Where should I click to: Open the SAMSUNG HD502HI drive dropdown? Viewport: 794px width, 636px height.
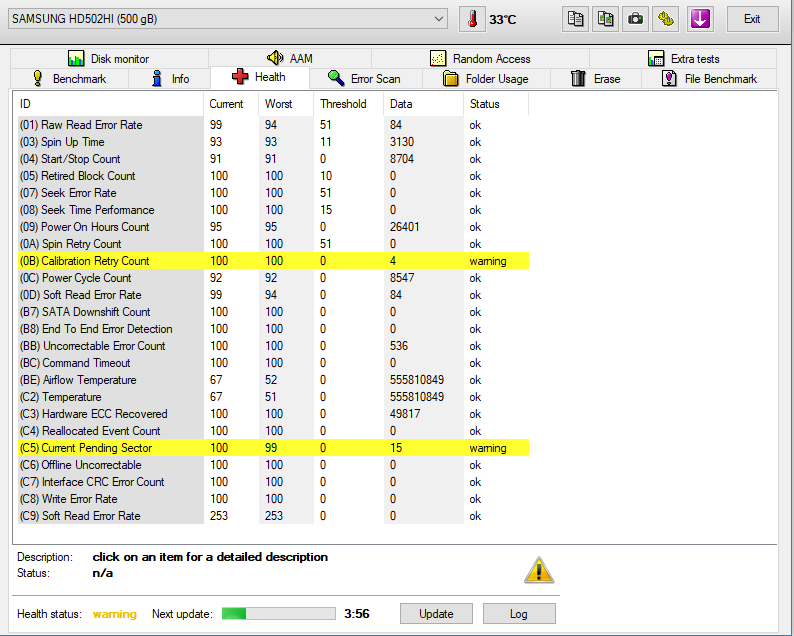228,19
